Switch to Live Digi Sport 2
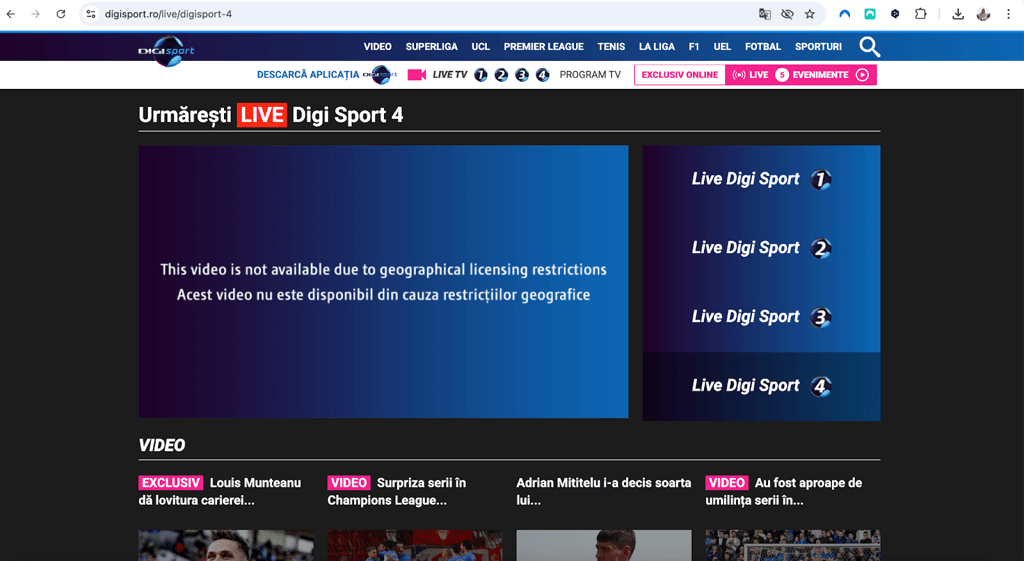This screenshot has width=1024, height=561. [761, 248]
